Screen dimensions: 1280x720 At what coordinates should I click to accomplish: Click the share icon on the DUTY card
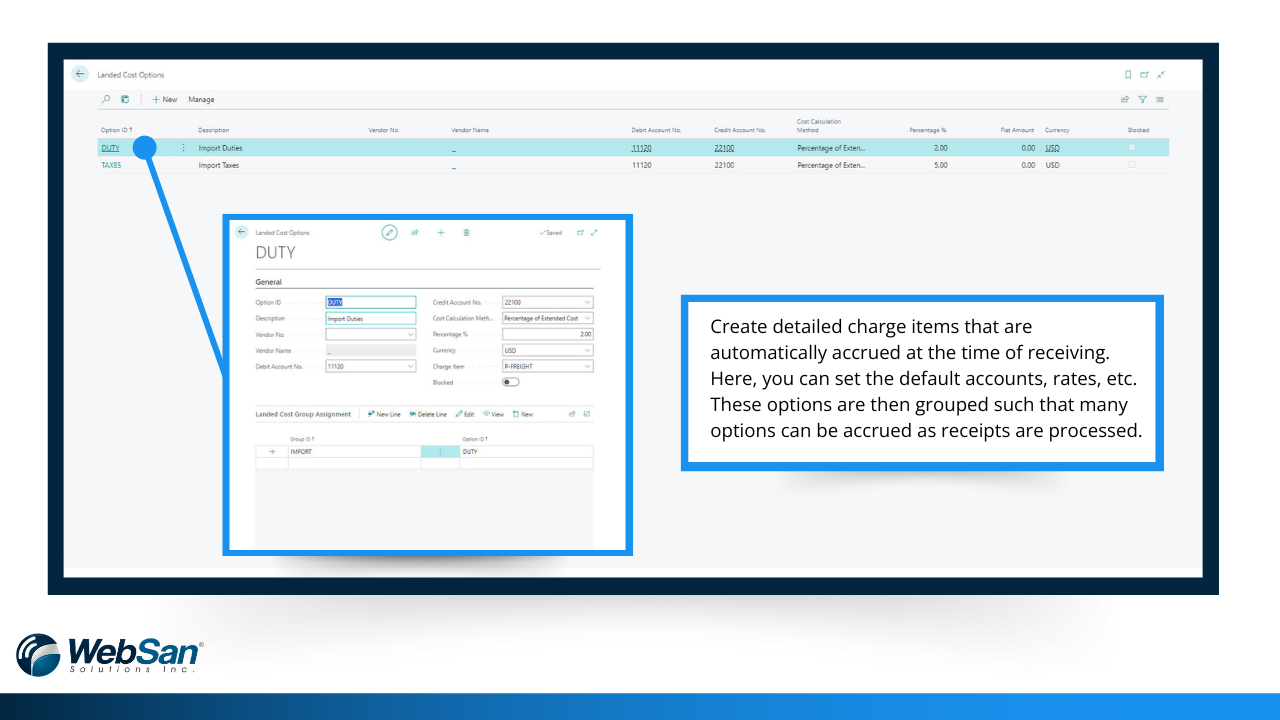pyautogui.click(x=415, y=232)
